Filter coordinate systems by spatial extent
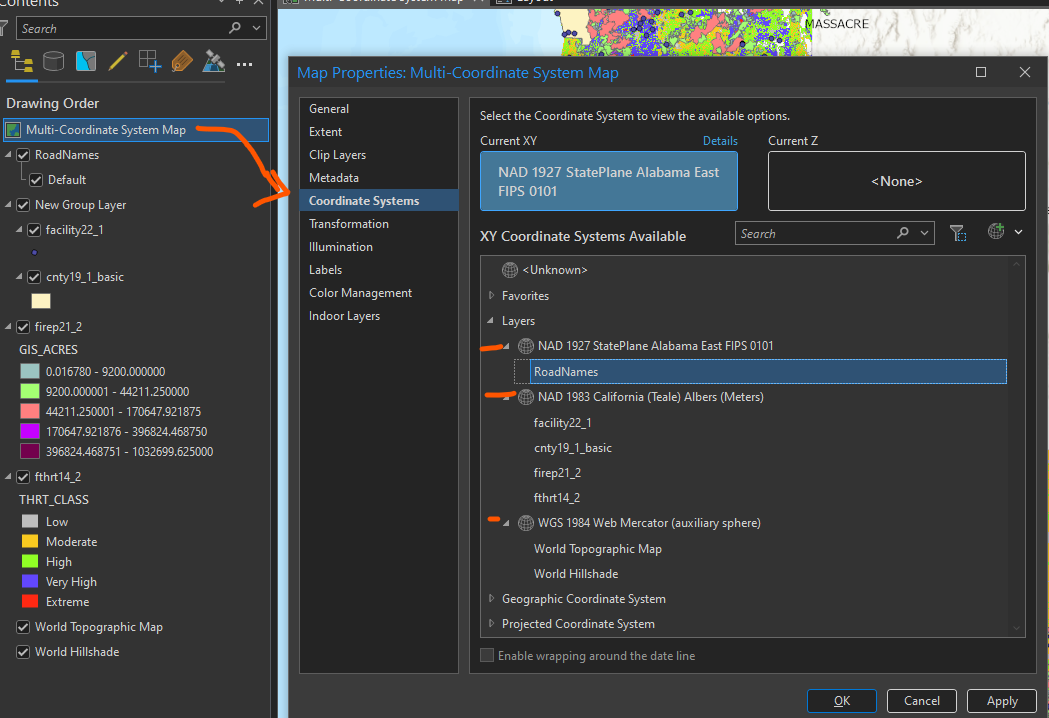This screenshot has width=1049, height=718. [x=958, y=233]
